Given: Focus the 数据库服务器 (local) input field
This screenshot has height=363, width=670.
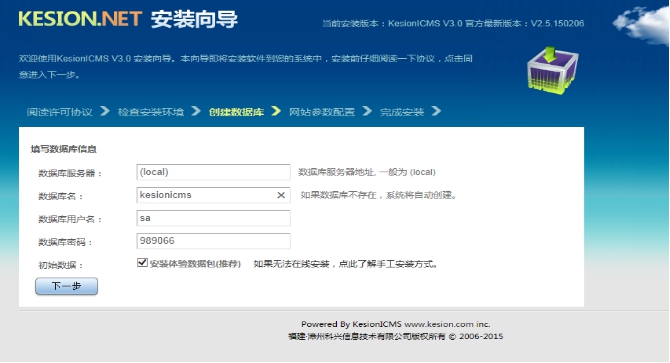Looking at the screenshot, I should coord(213,172).
